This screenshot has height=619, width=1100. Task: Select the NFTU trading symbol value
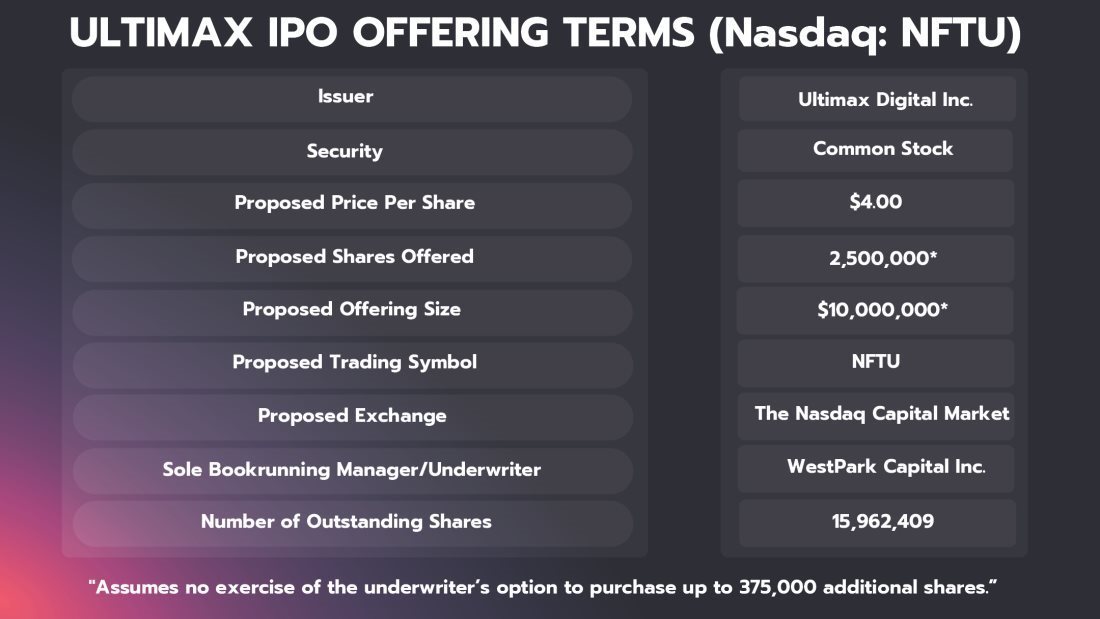(876, 362)
